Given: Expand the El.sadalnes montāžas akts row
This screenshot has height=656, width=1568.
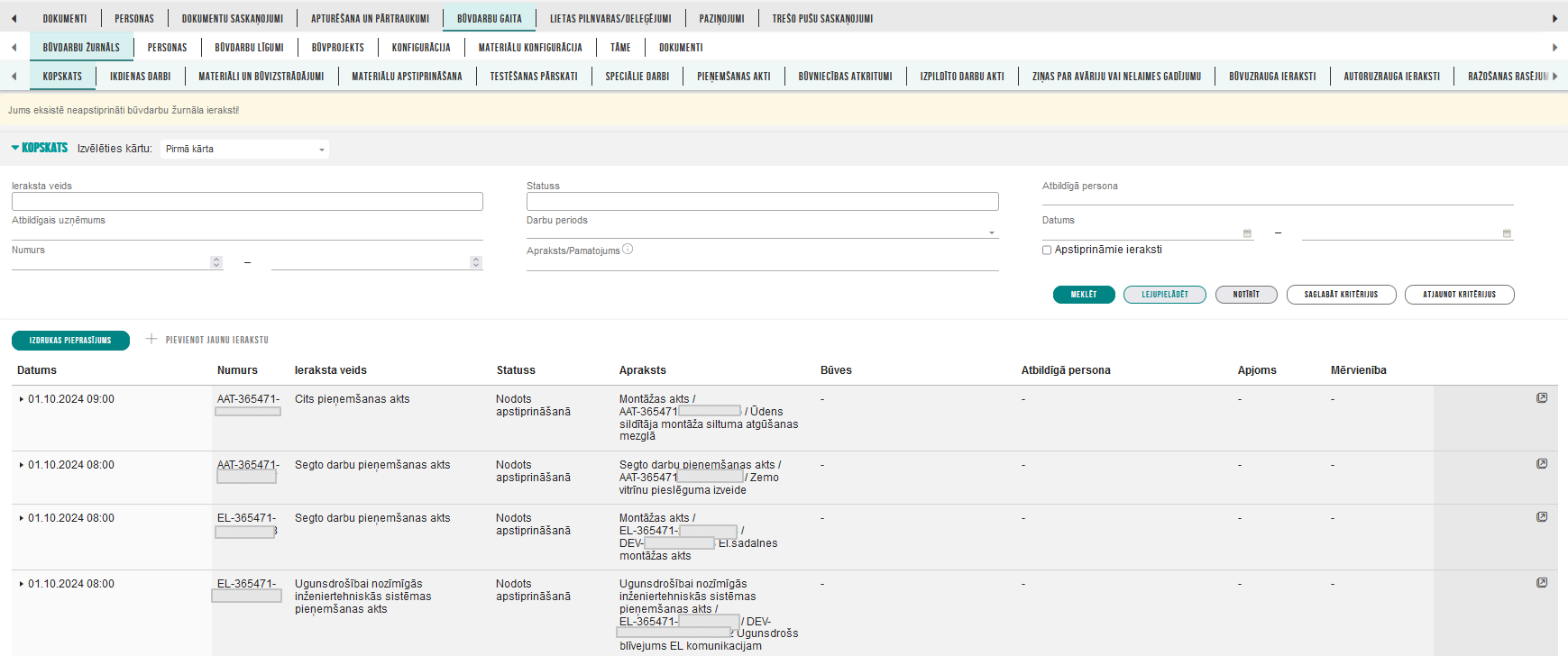Looking at the screenshot, I should coord(22,518).
